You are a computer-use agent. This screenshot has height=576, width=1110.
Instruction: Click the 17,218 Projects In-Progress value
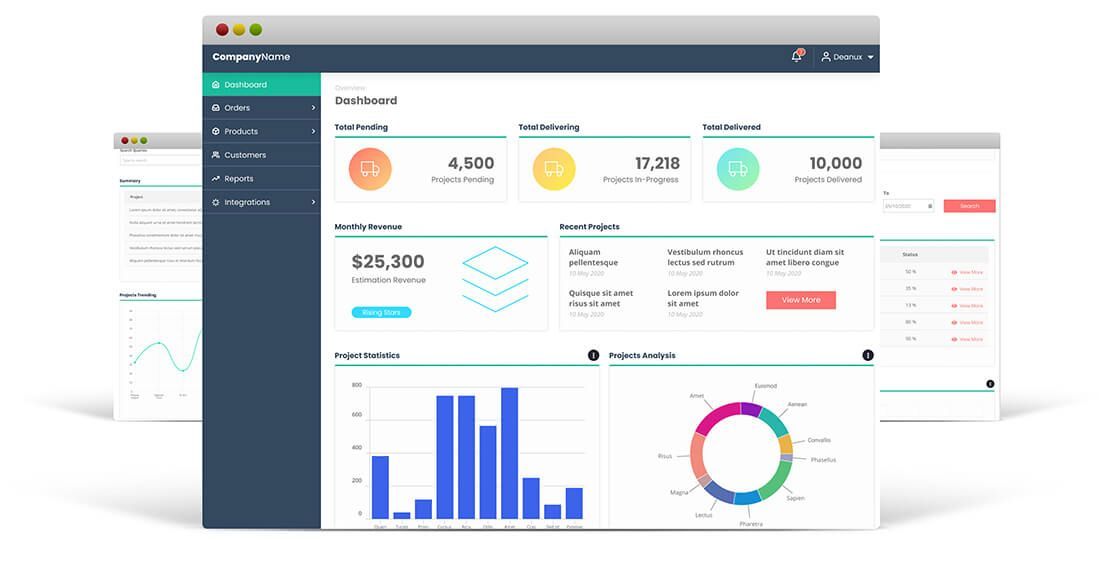(x=657, y=163)
